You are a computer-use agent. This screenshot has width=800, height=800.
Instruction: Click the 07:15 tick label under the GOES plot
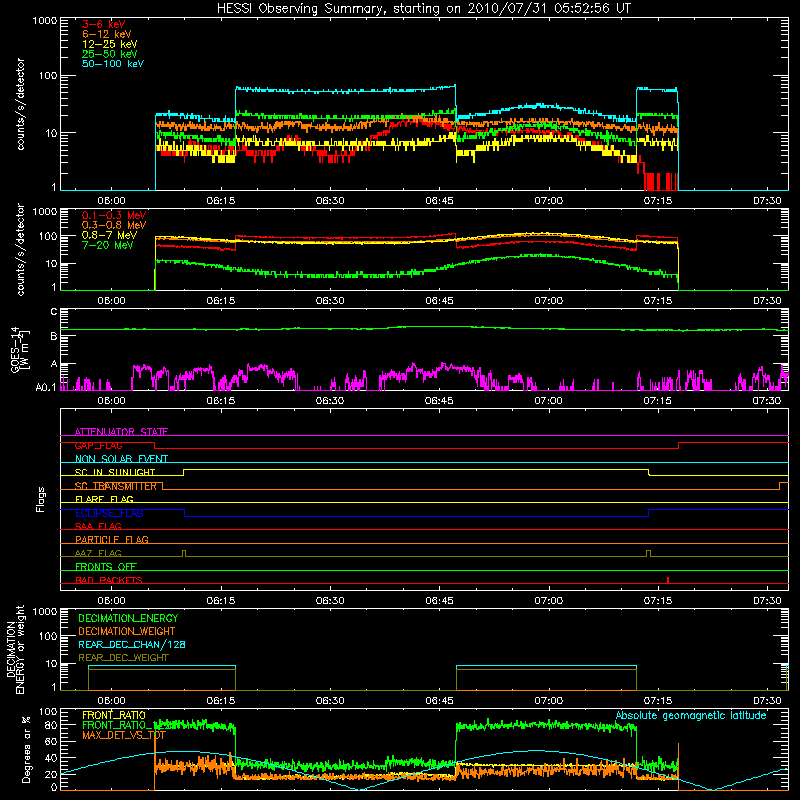click(x=658, y=401)
